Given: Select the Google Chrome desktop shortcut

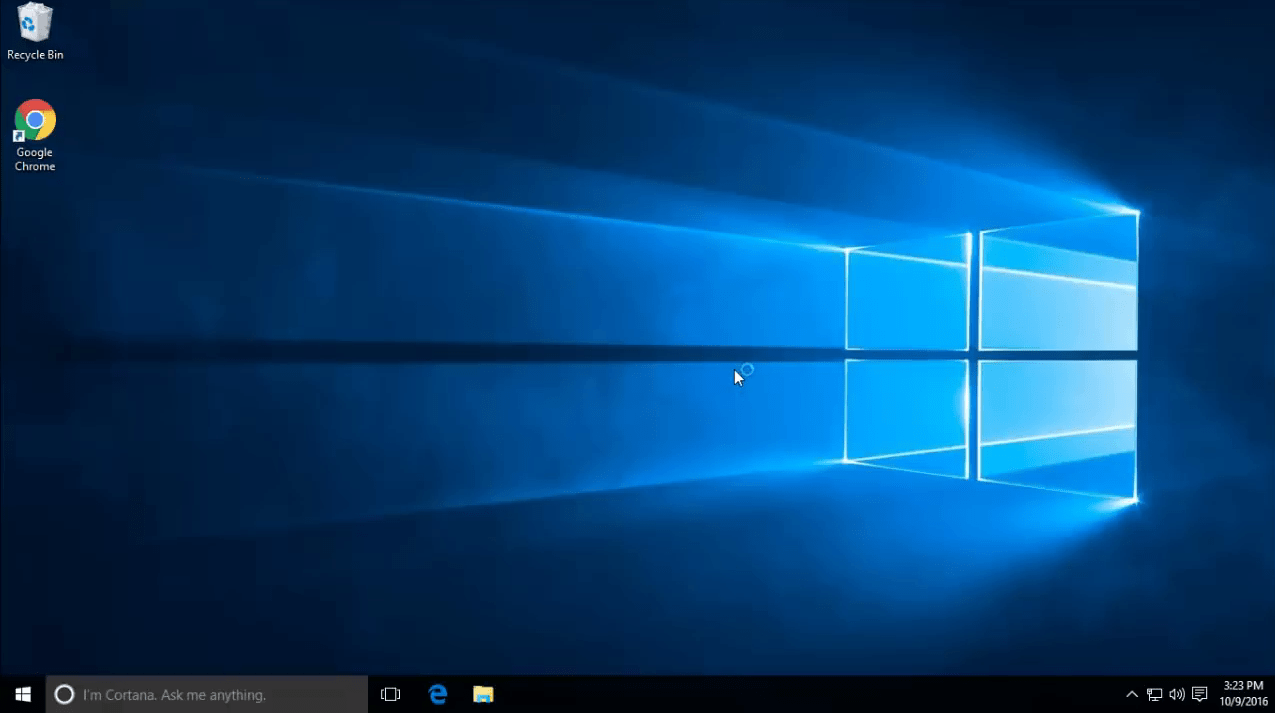Looking at the screenshot, I should tap(35, 136).
